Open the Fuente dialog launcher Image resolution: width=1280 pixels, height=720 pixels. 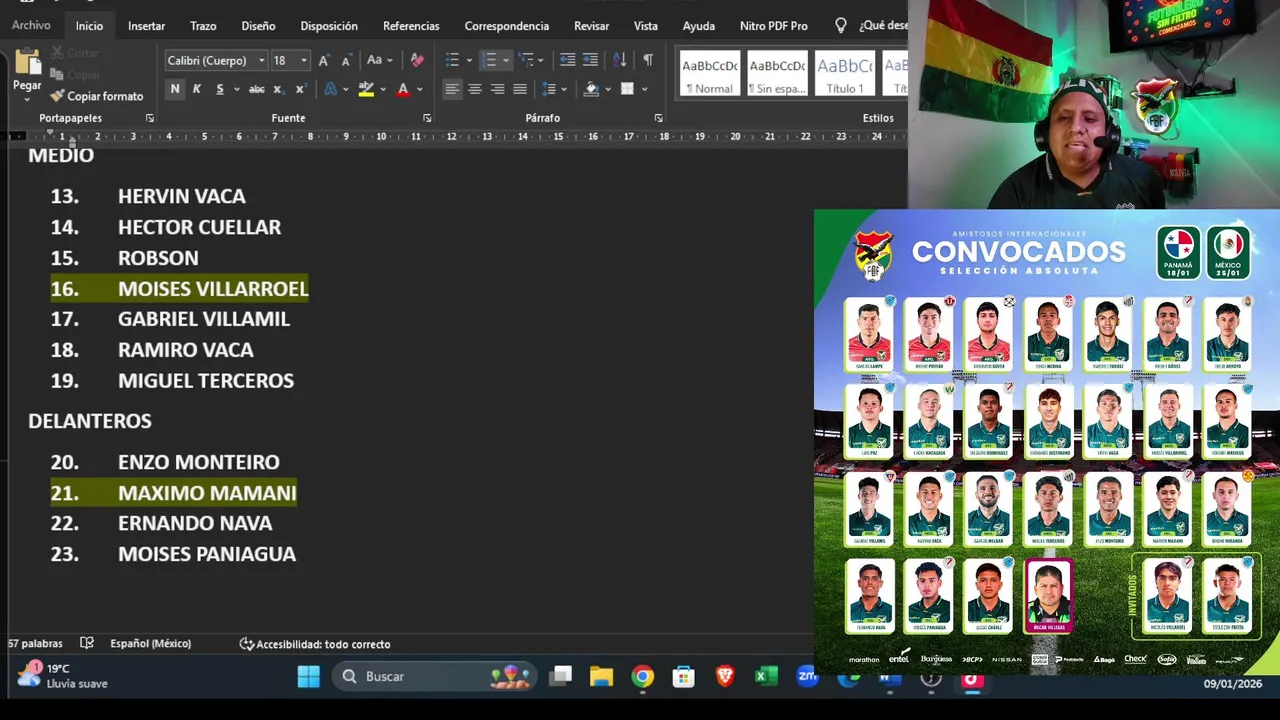click(427, 118)
